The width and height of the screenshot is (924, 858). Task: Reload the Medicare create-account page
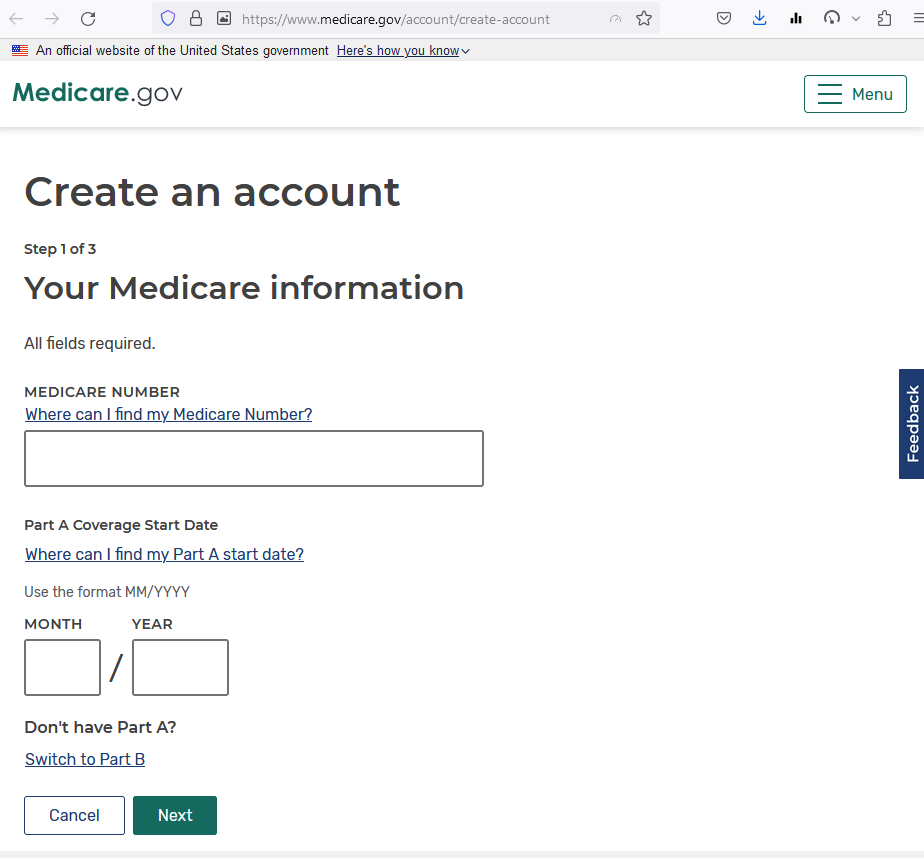[89, 18]
